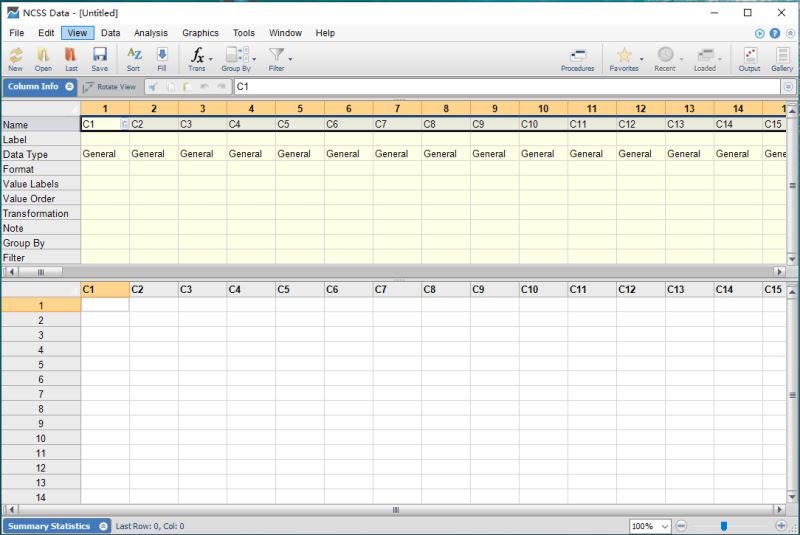Click the Trans fx icon
Screen dimensions: 800x535
[196, 59]
